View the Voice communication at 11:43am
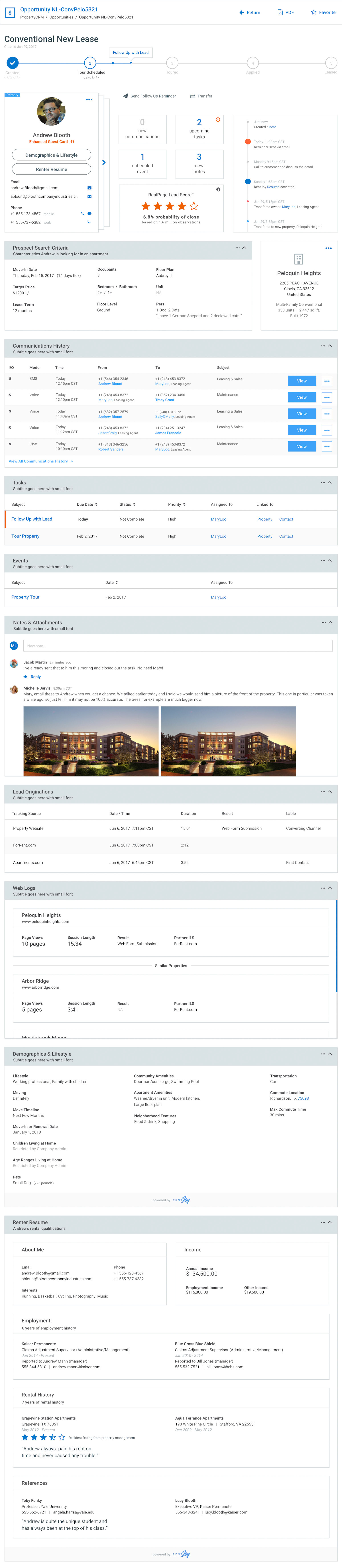The width and height of the screenshot is (342, 1568). (302, 414)
